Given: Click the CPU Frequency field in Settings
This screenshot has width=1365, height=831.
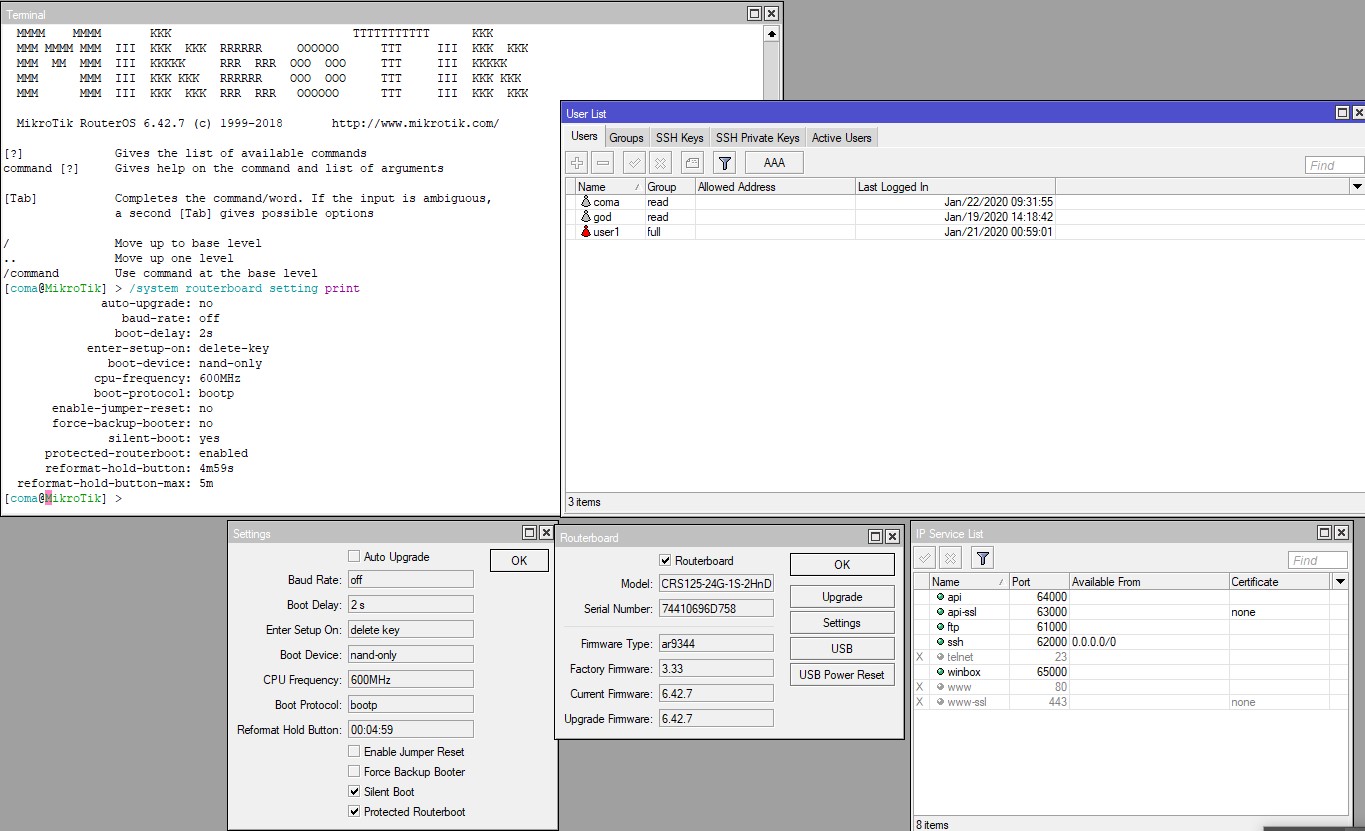Looking at the screenshot, I should pos(410,679).
